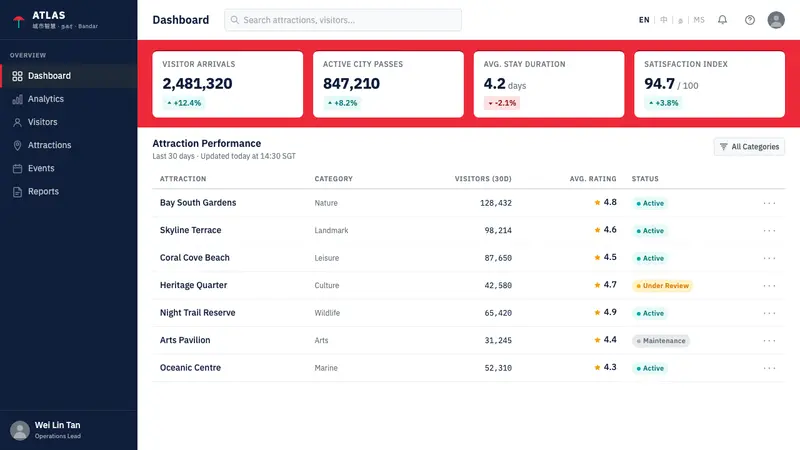Open the Dashboard sidebar item

click(x=68, y=76)
